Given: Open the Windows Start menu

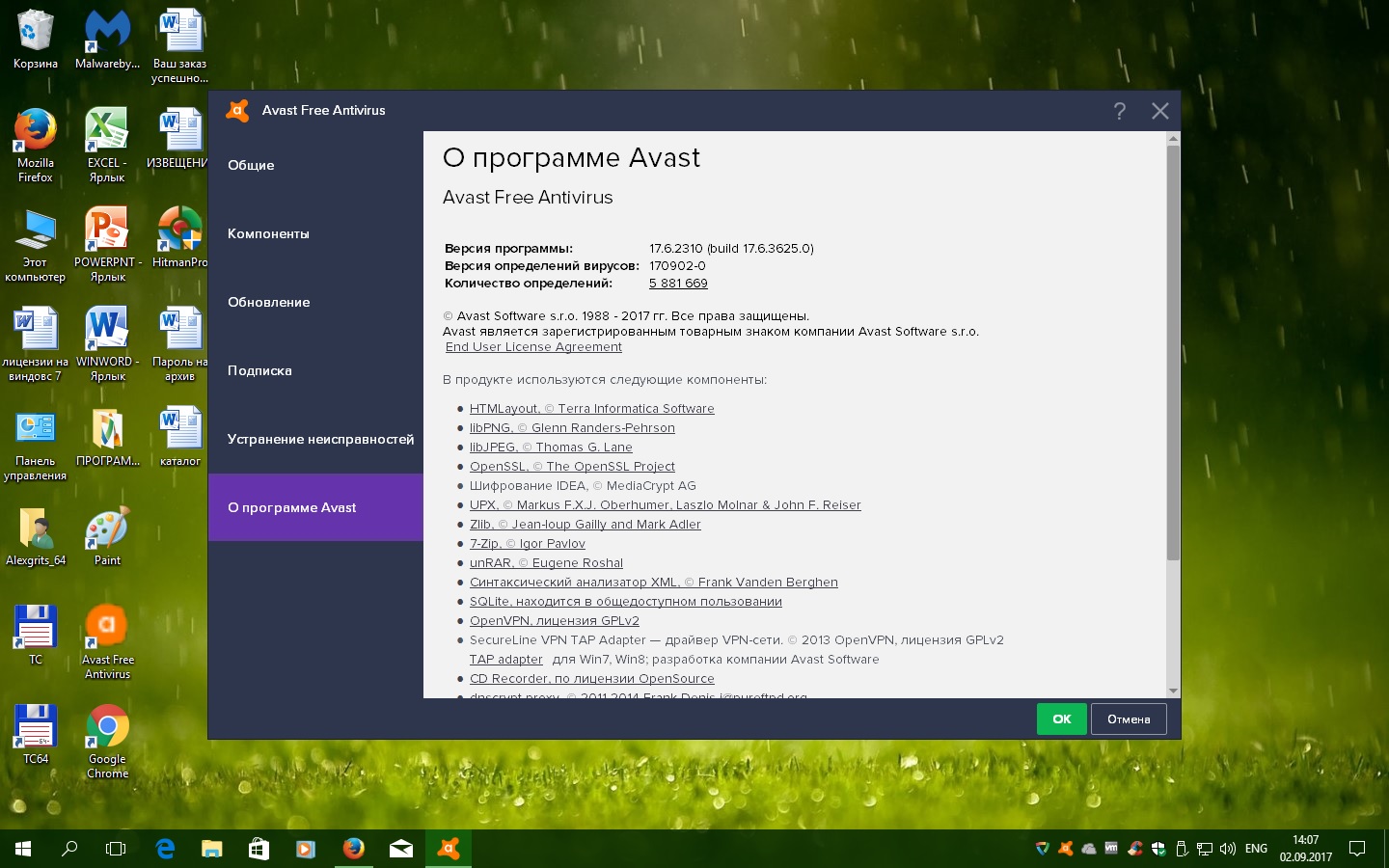Looking at the screenshot, I should click(x=23, y=849).
